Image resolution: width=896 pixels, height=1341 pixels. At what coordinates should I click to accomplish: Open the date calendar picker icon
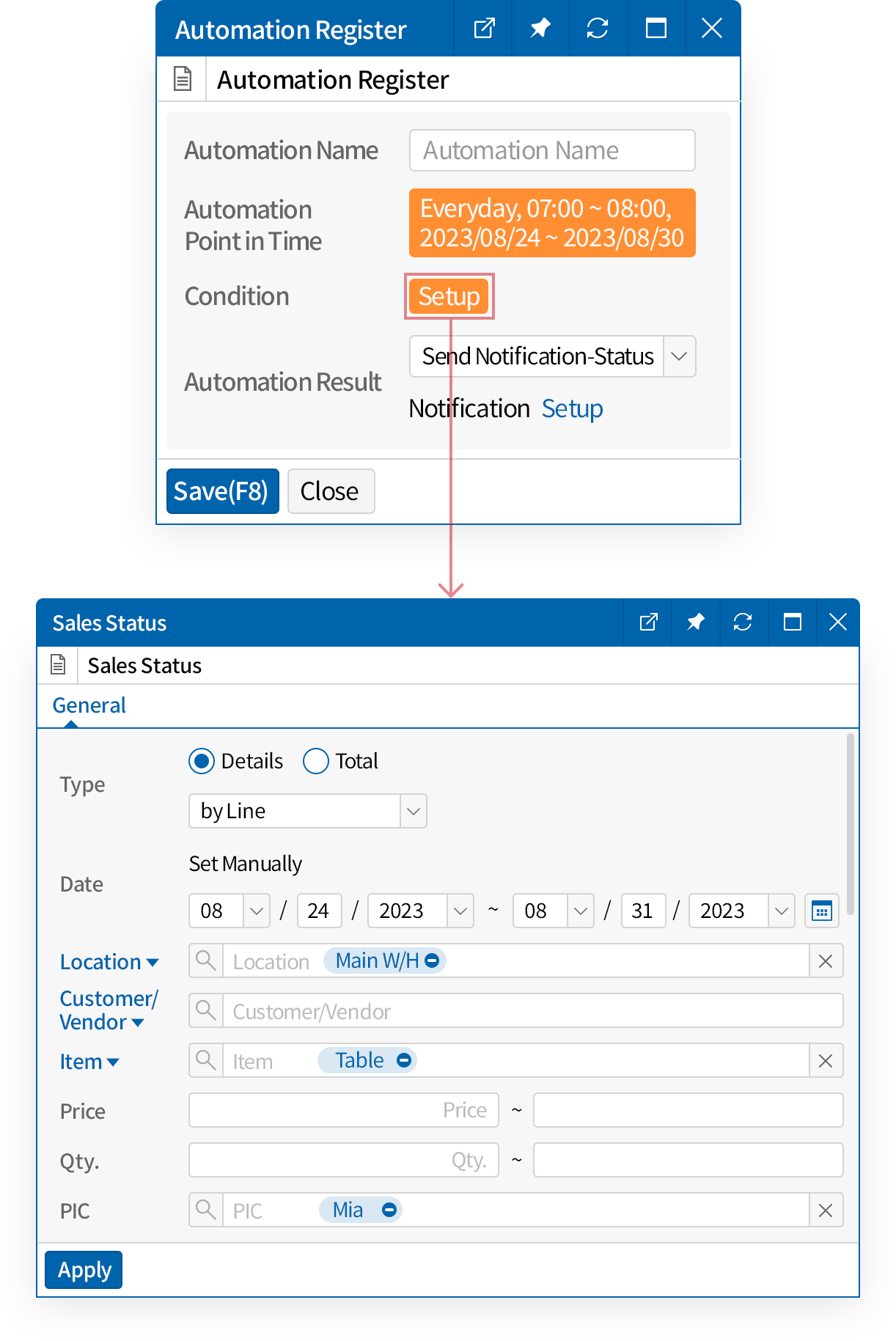(x=822, y=911)
